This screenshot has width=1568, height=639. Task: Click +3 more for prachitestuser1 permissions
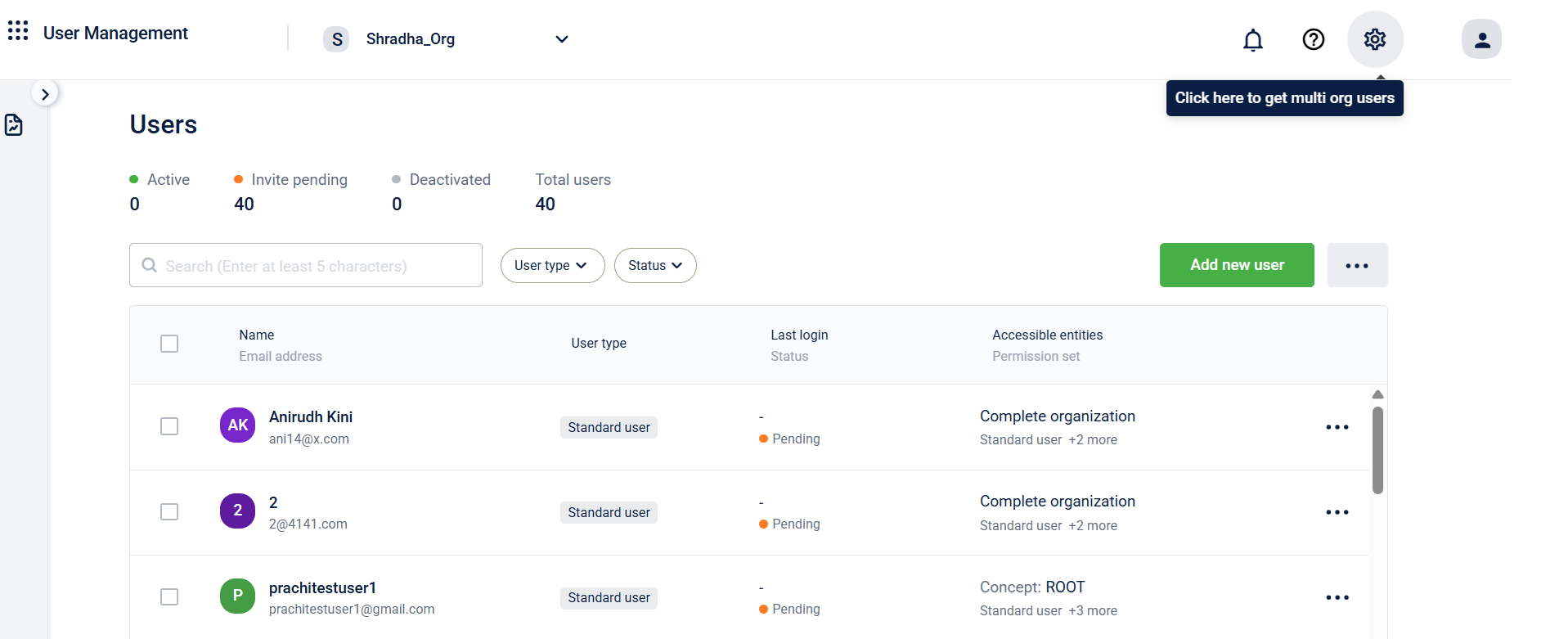[x=1093, y=610]
